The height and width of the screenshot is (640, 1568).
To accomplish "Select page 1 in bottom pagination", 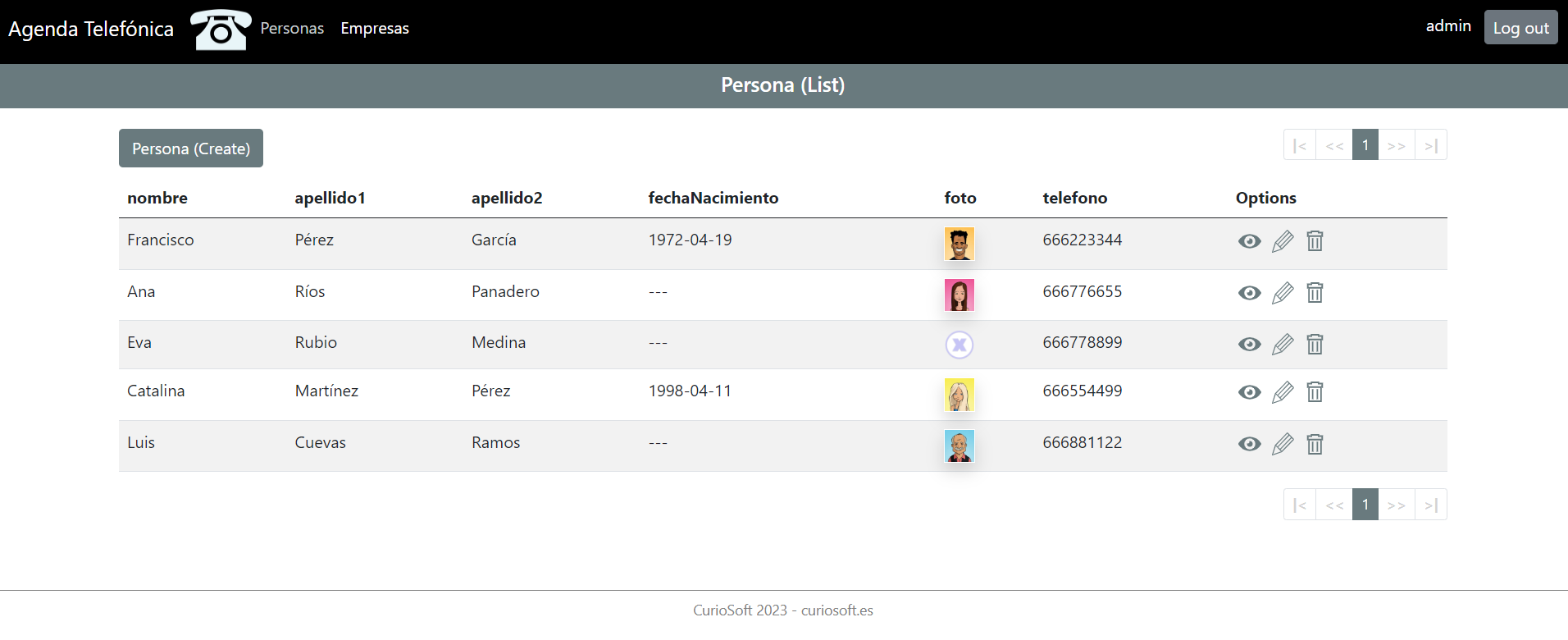I will (1365, 505).
